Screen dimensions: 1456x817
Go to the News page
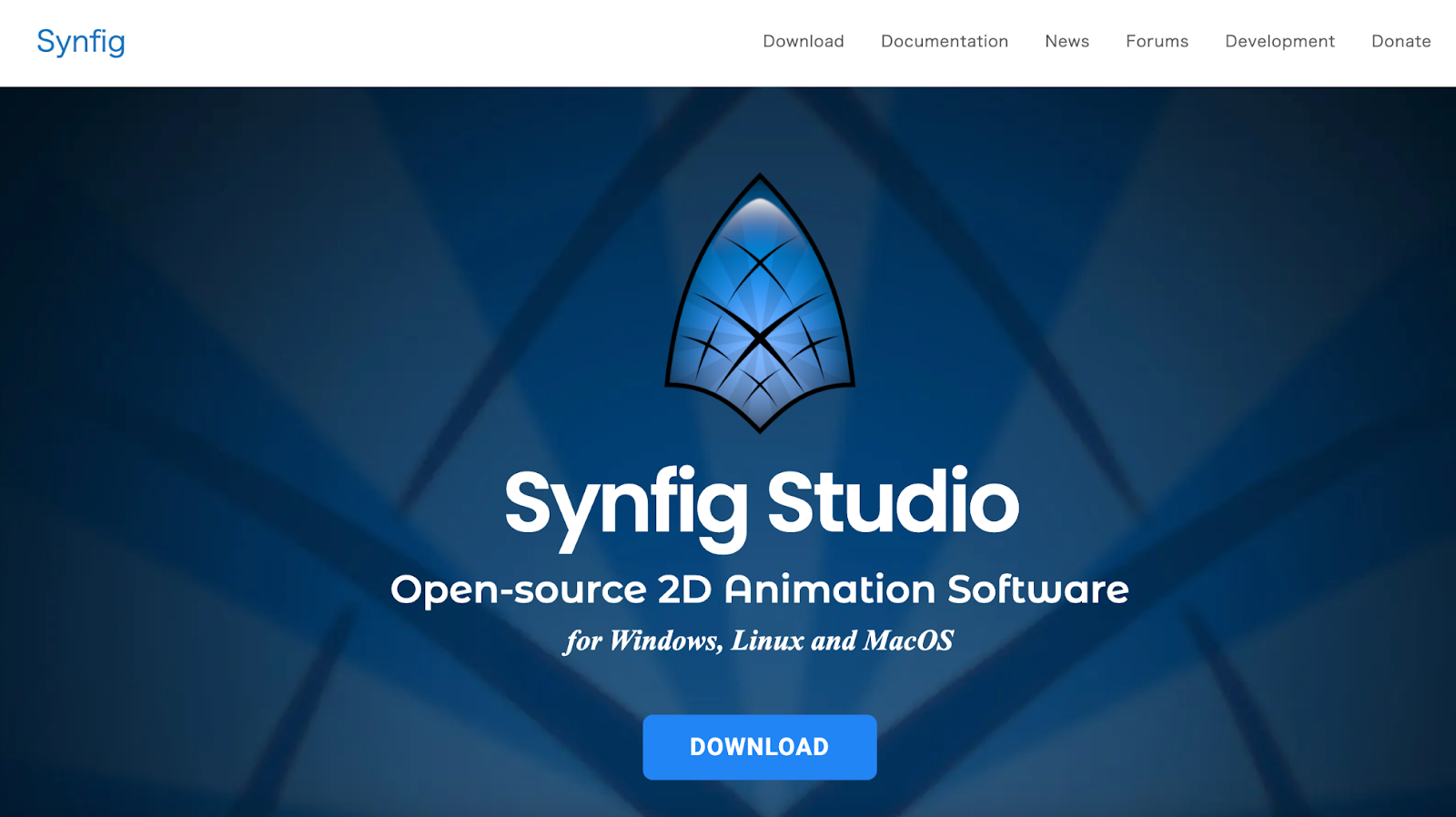(x=1067, y=42)
